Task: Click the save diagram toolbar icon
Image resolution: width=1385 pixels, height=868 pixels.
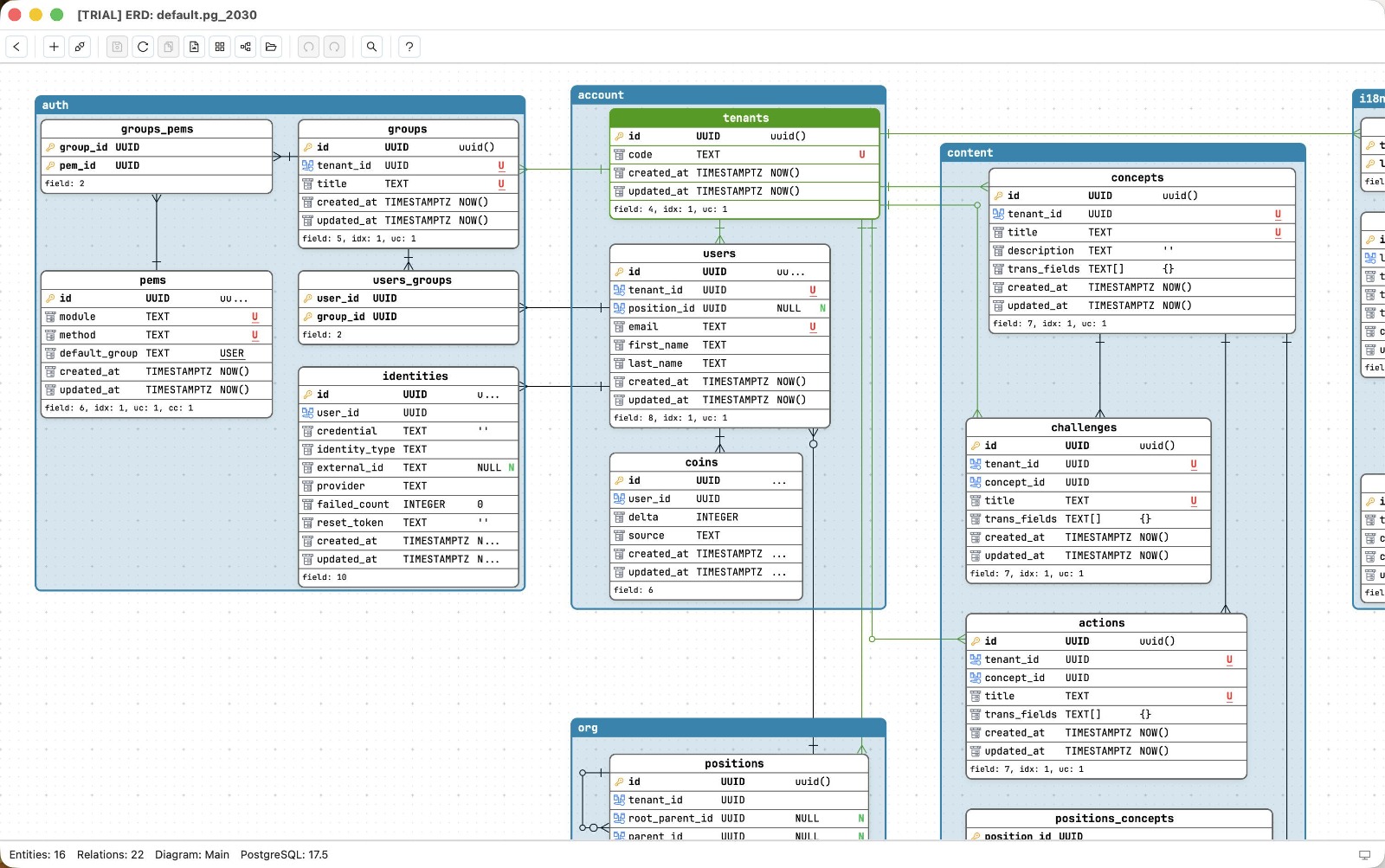Action: click(118, 47)
